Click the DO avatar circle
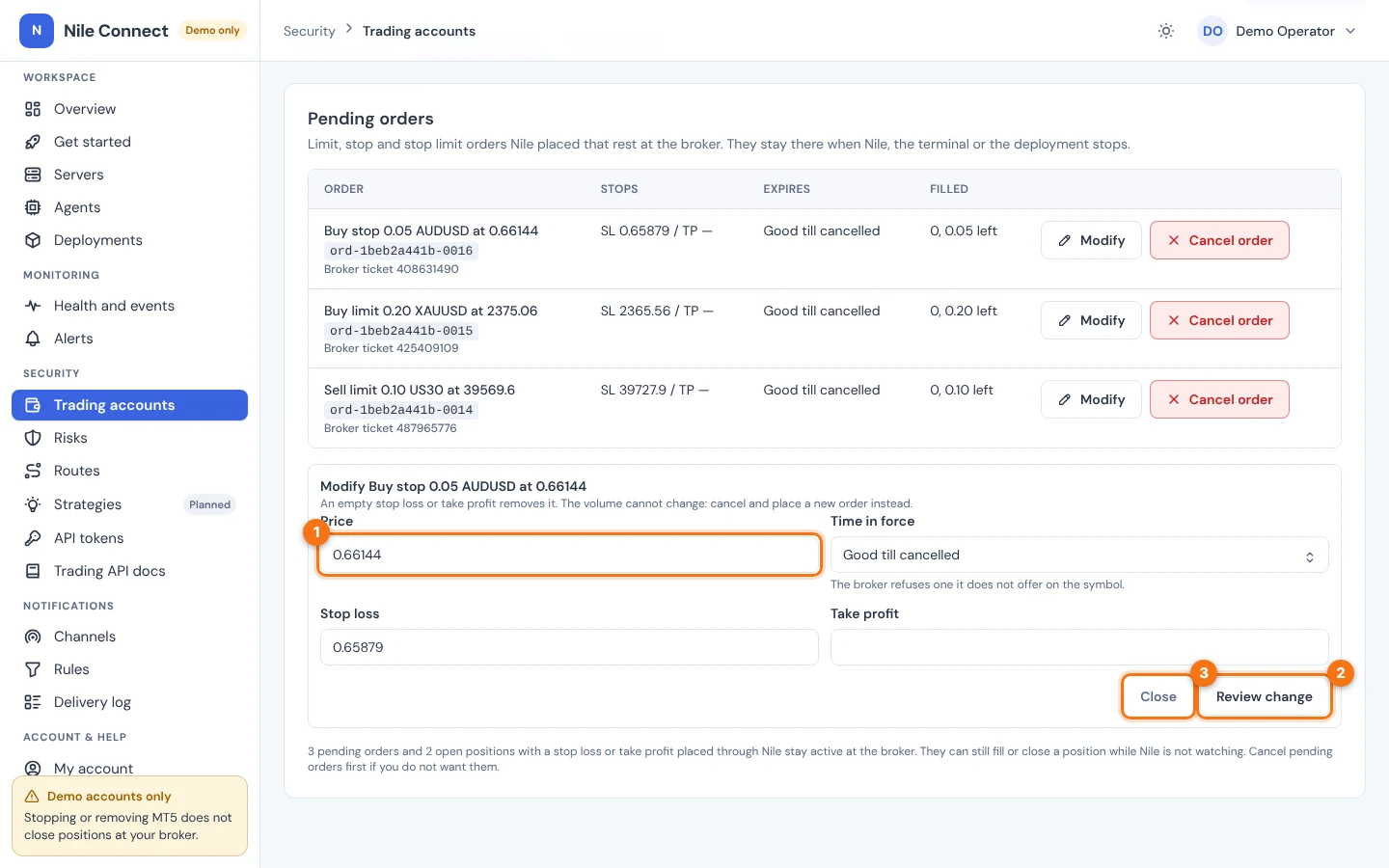The width and height of the screenshot is (1389, 868). tap(1212, 31)
